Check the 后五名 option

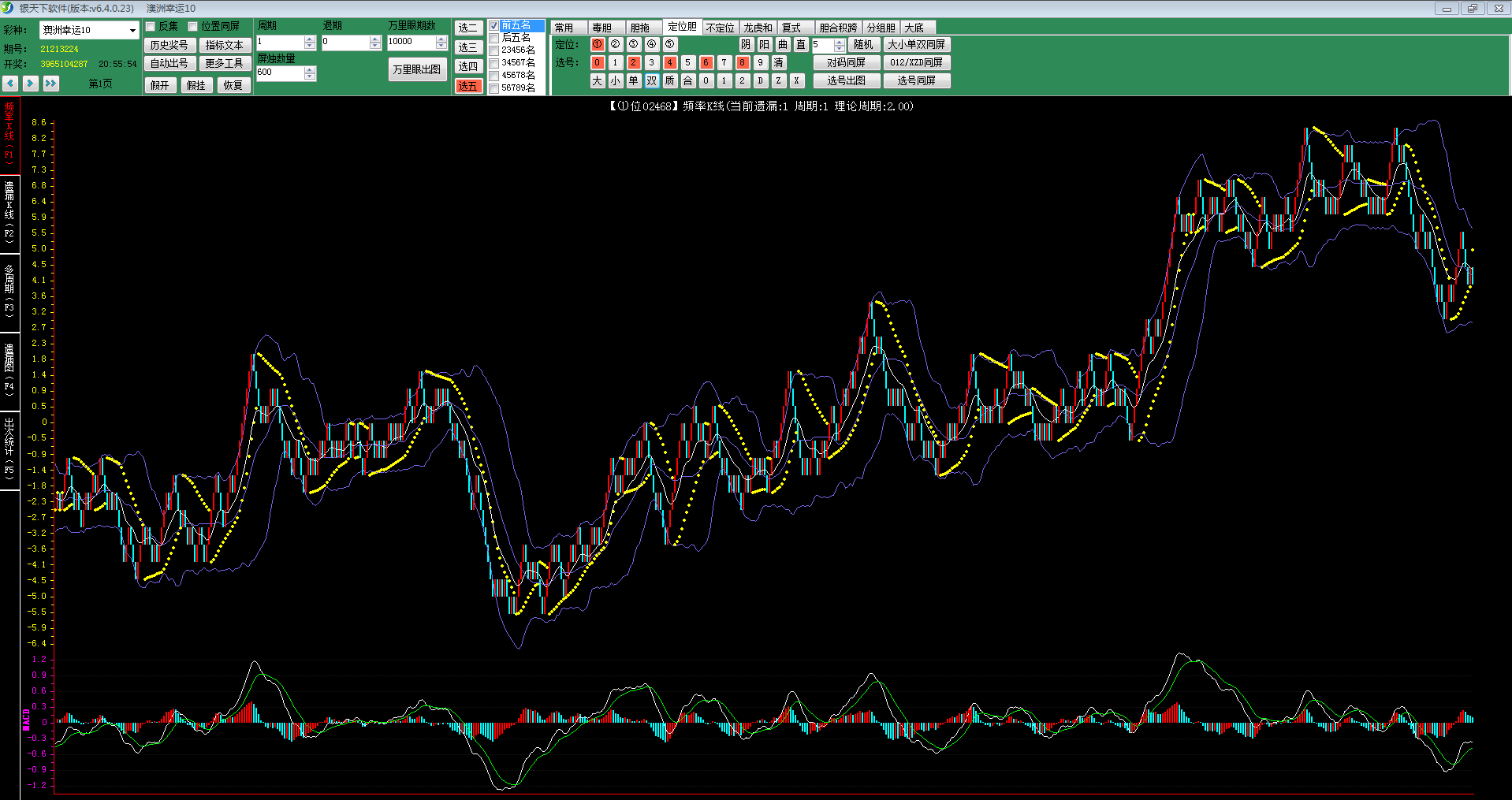click(494, 38)
